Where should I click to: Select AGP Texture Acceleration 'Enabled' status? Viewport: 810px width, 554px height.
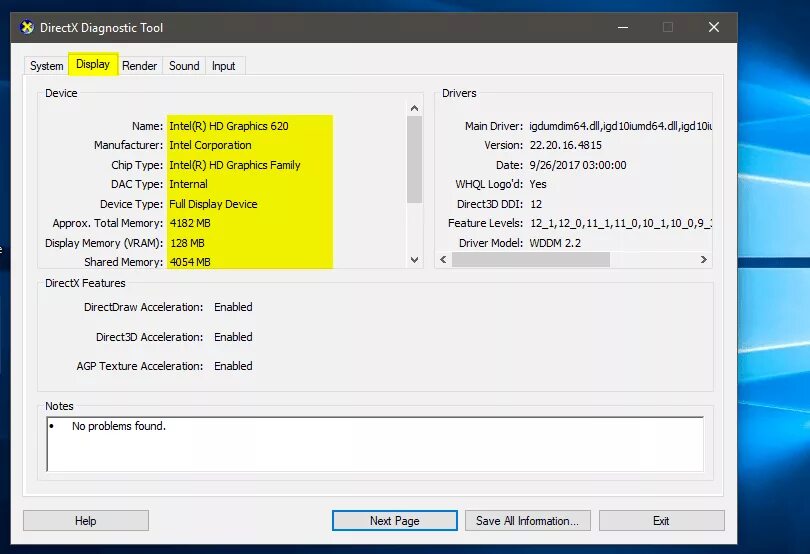pyautogui.click(x=233, y=366)
